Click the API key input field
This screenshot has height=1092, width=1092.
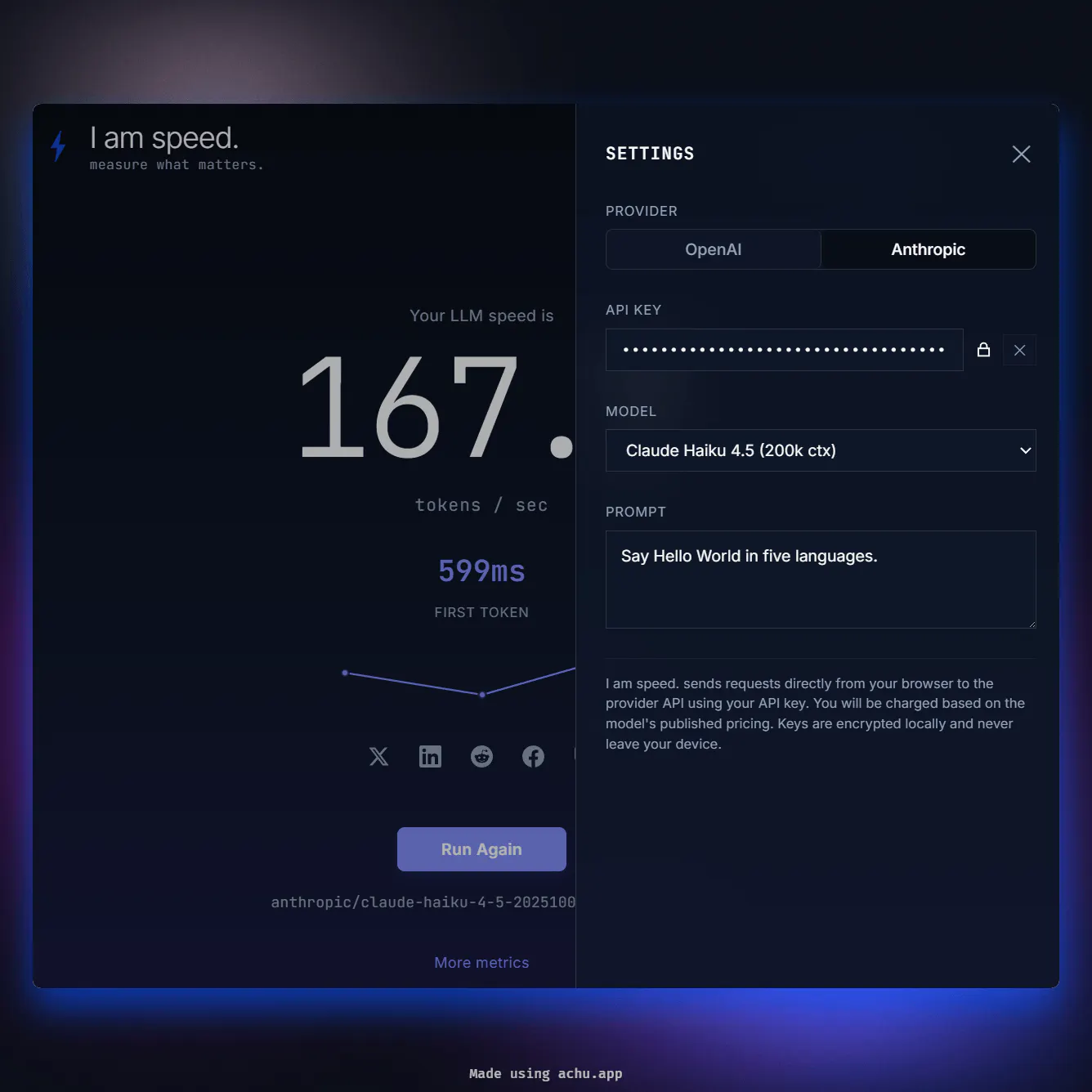[784, 350]
